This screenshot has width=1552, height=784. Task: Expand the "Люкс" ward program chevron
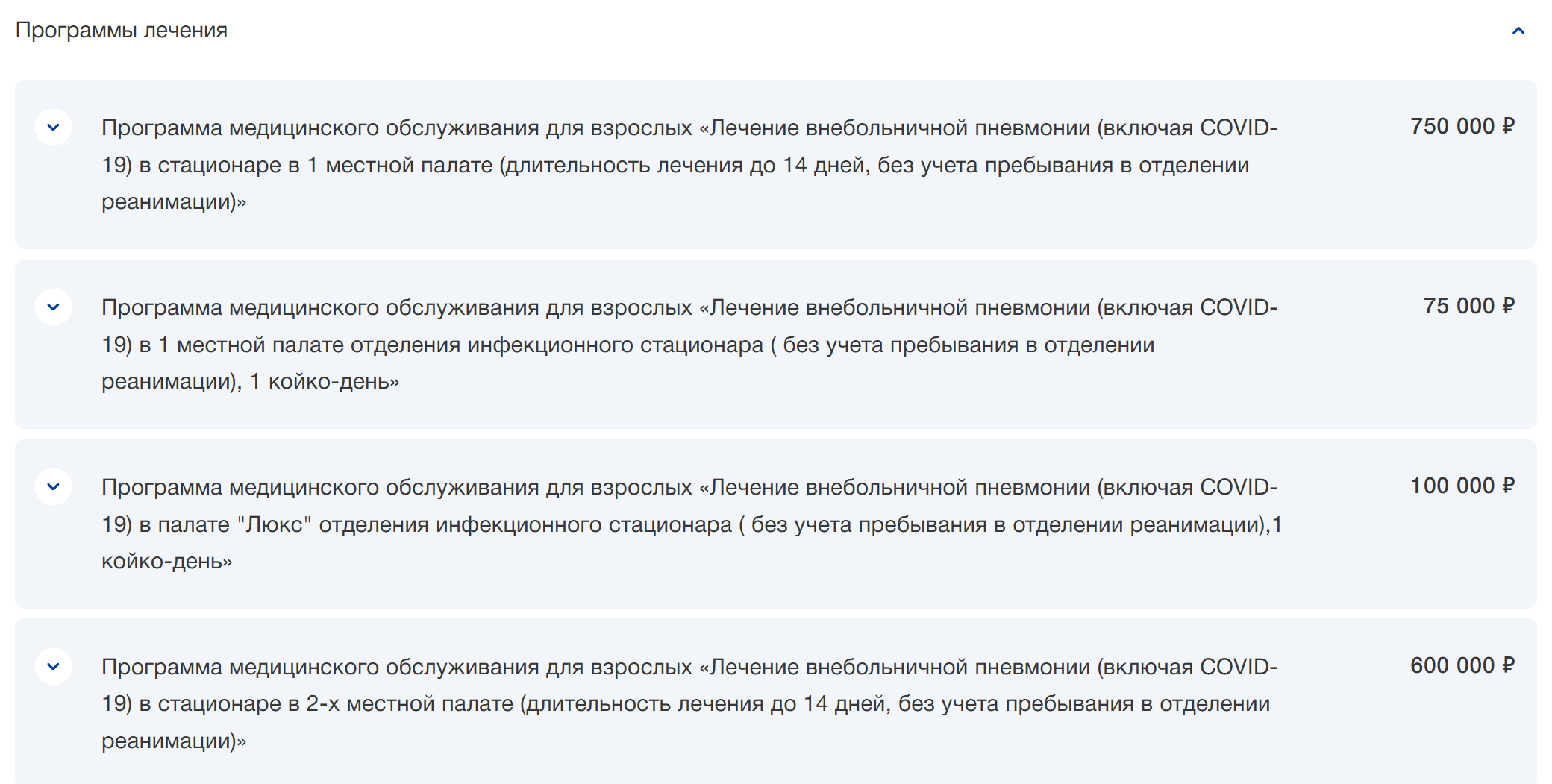tap(53, 487)
